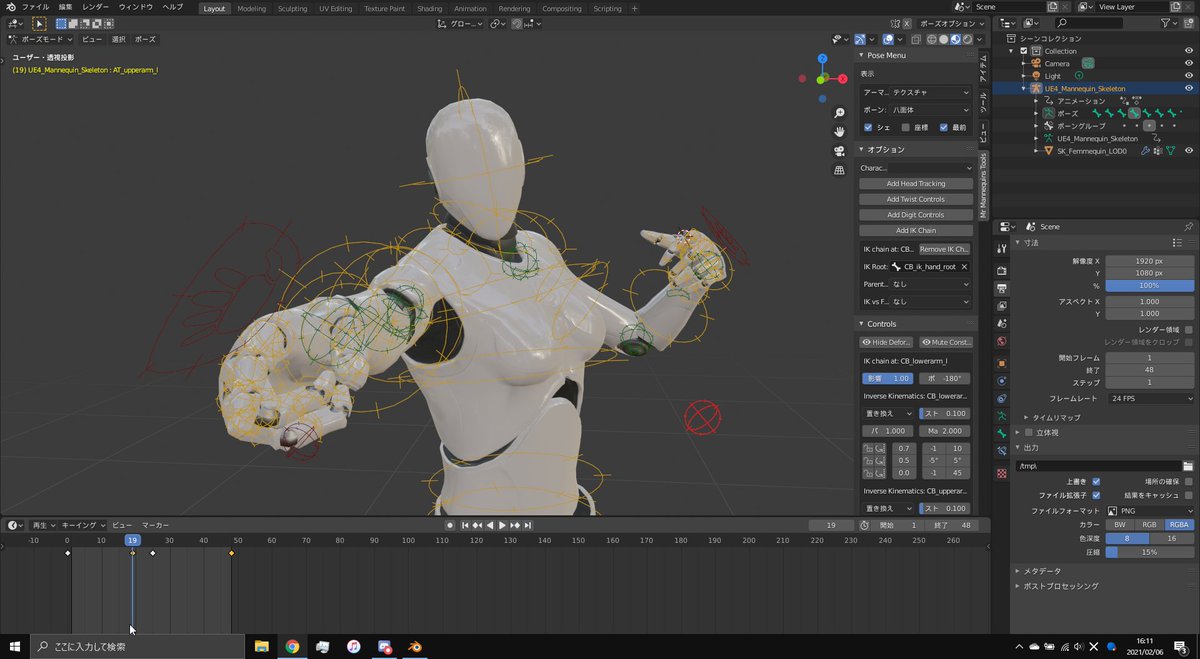Hide the Light with its eye icon
Image resolution: width=1200 pixels, height=659 pixels.
click(1189, 76)
